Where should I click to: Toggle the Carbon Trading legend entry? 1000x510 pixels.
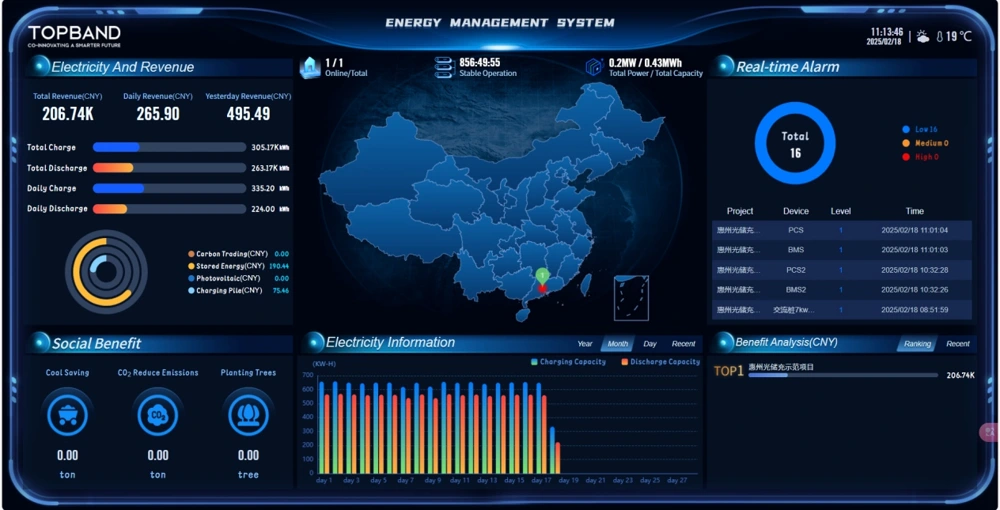[238, 254]
